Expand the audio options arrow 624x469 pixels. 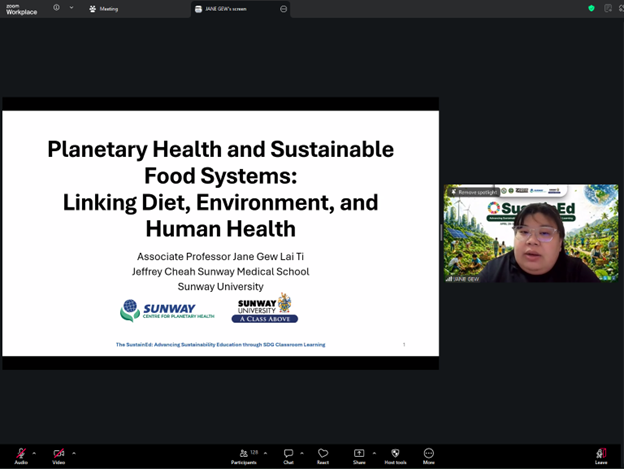tap(34, 453)
